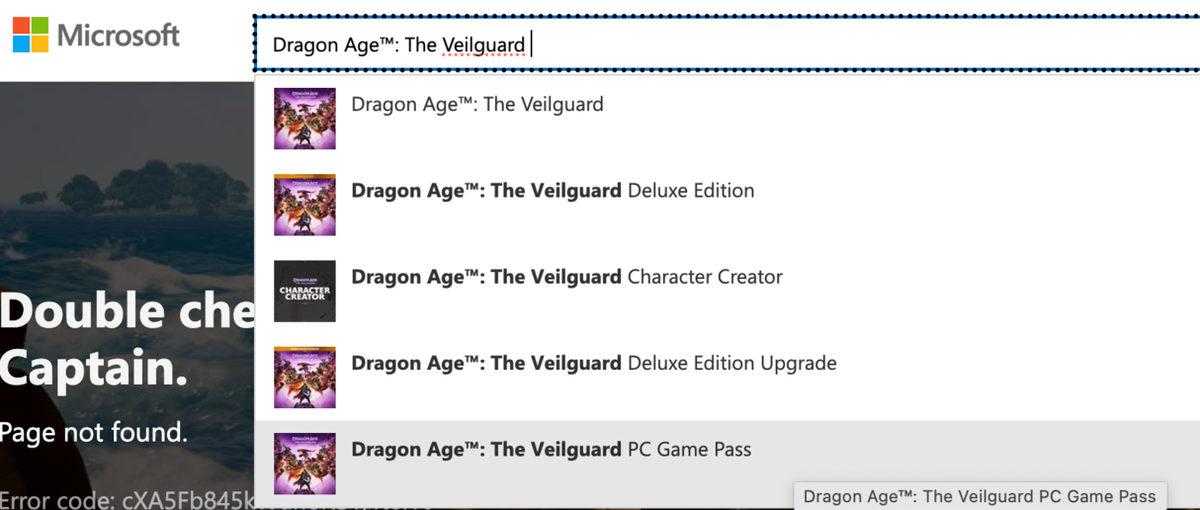Screen dimensions: 1200x510
Task: Click the "Page not found." message
Action: pyautogui.click(x=94, y=433)
